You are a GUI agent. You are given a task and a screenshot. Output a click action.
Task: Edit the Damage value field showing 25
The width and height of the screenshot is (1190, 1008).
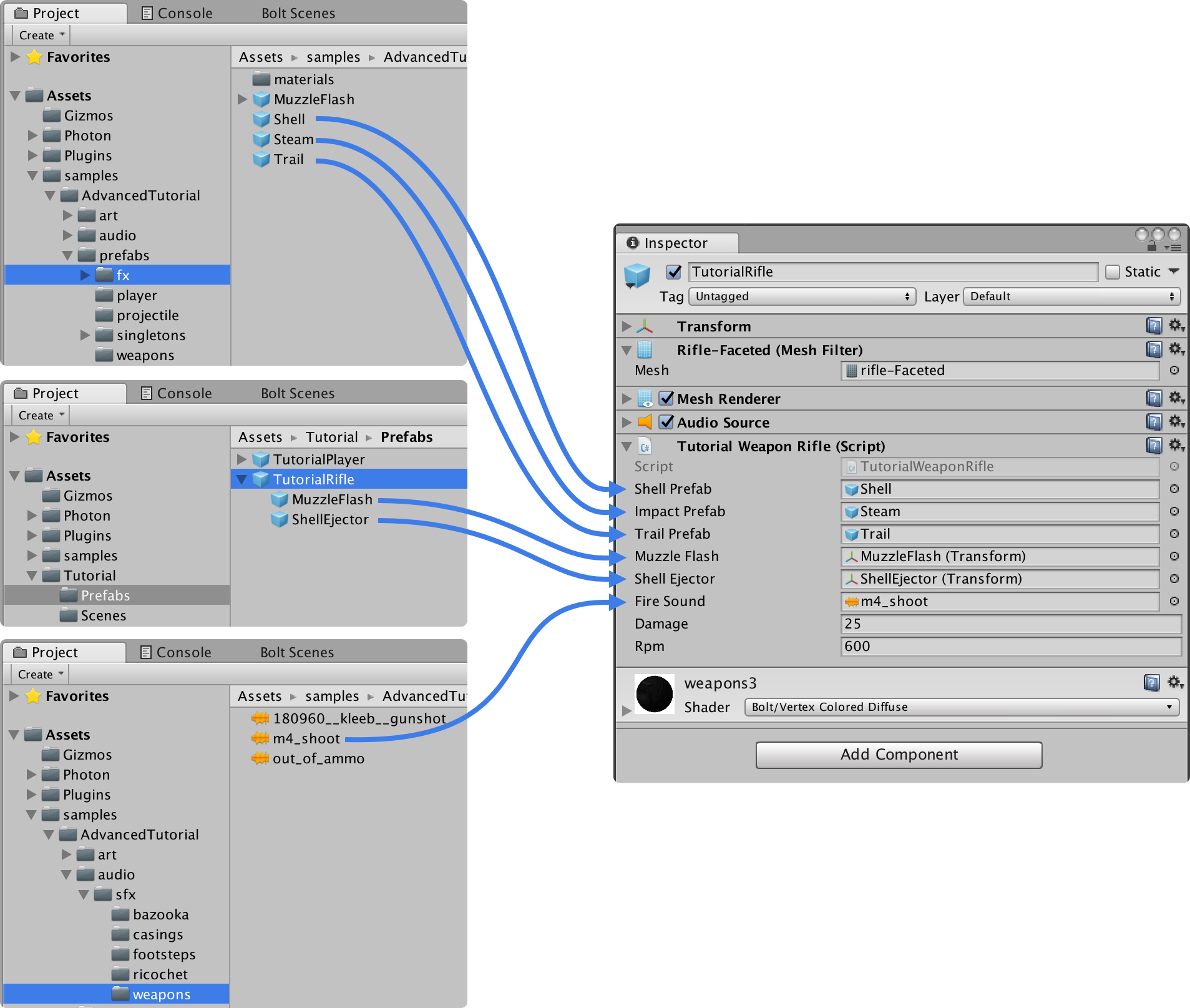click(1011, 624)
